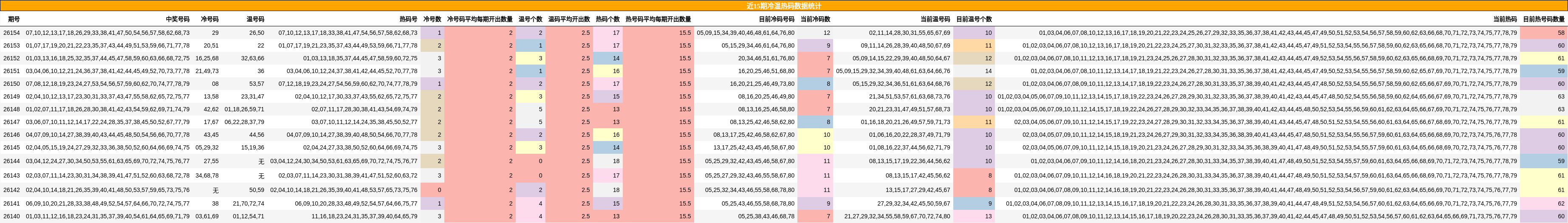Screen dimensions: 1568x223
Task: Click current cold codes 08,16,20,25,46,49,80
Action: (766, 96)
